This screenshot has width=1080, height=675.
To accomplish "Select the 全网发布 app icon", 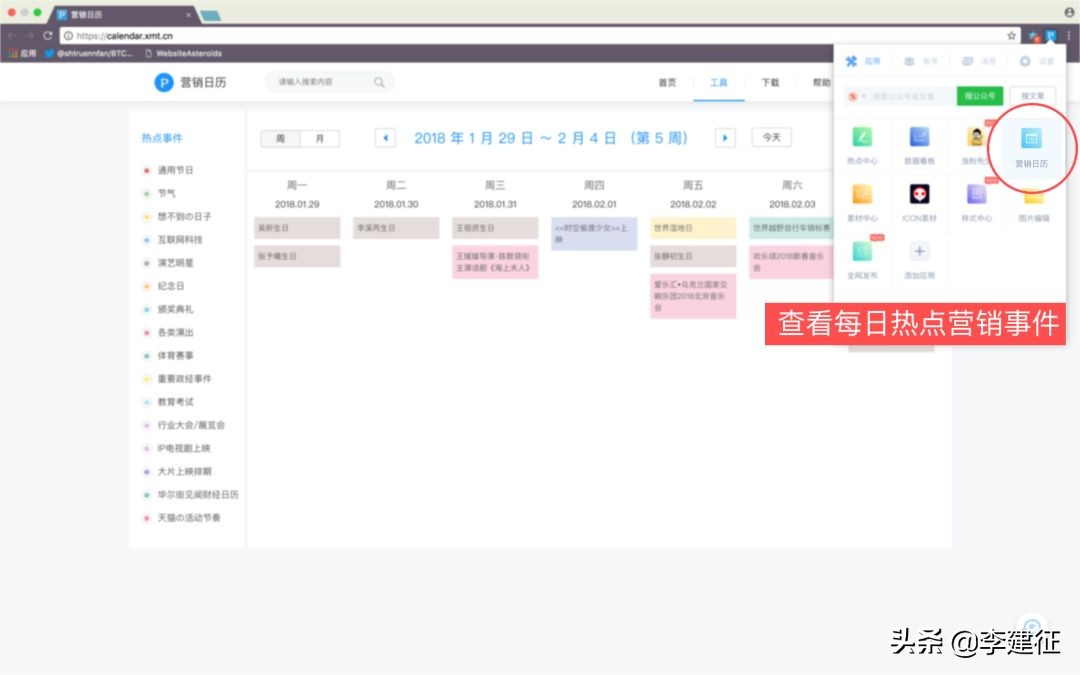I will 861,251.
